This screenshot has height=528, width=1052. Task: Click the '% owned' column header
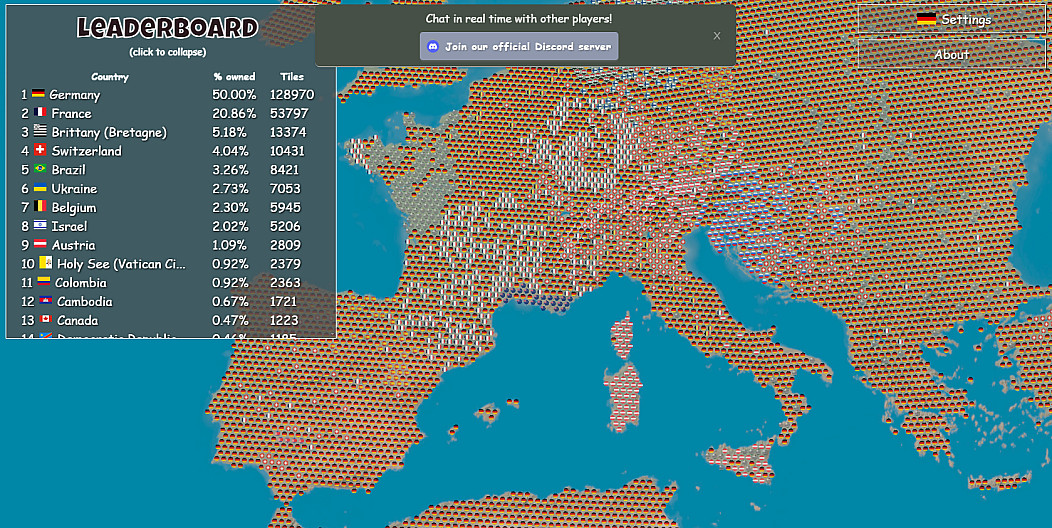coord(234,76)
